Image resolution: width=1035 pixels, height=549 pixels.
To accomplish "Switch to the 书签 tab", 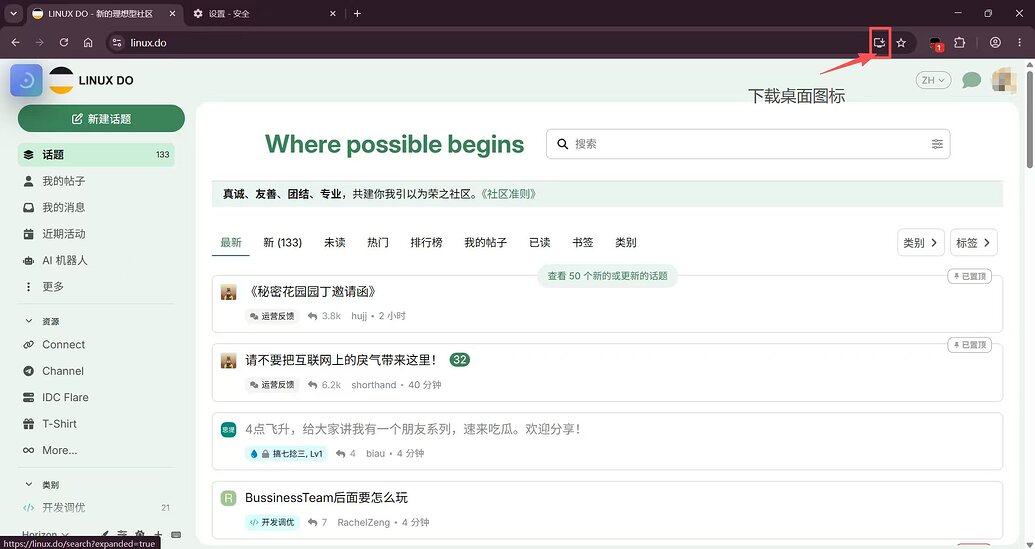I will [x=582, y=242].
